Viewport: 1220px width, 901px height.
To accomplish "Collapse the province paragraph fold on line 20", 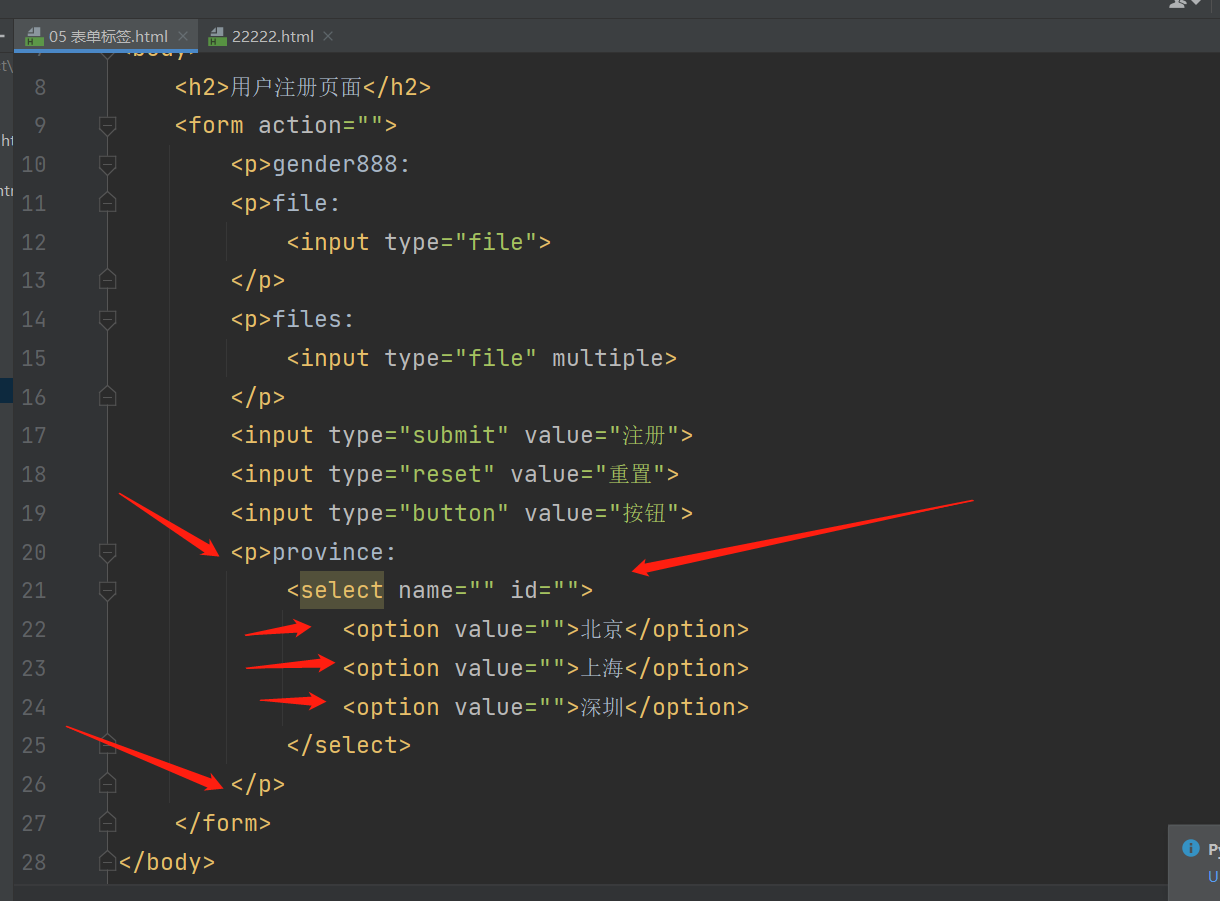I will (x=107, y=552).
